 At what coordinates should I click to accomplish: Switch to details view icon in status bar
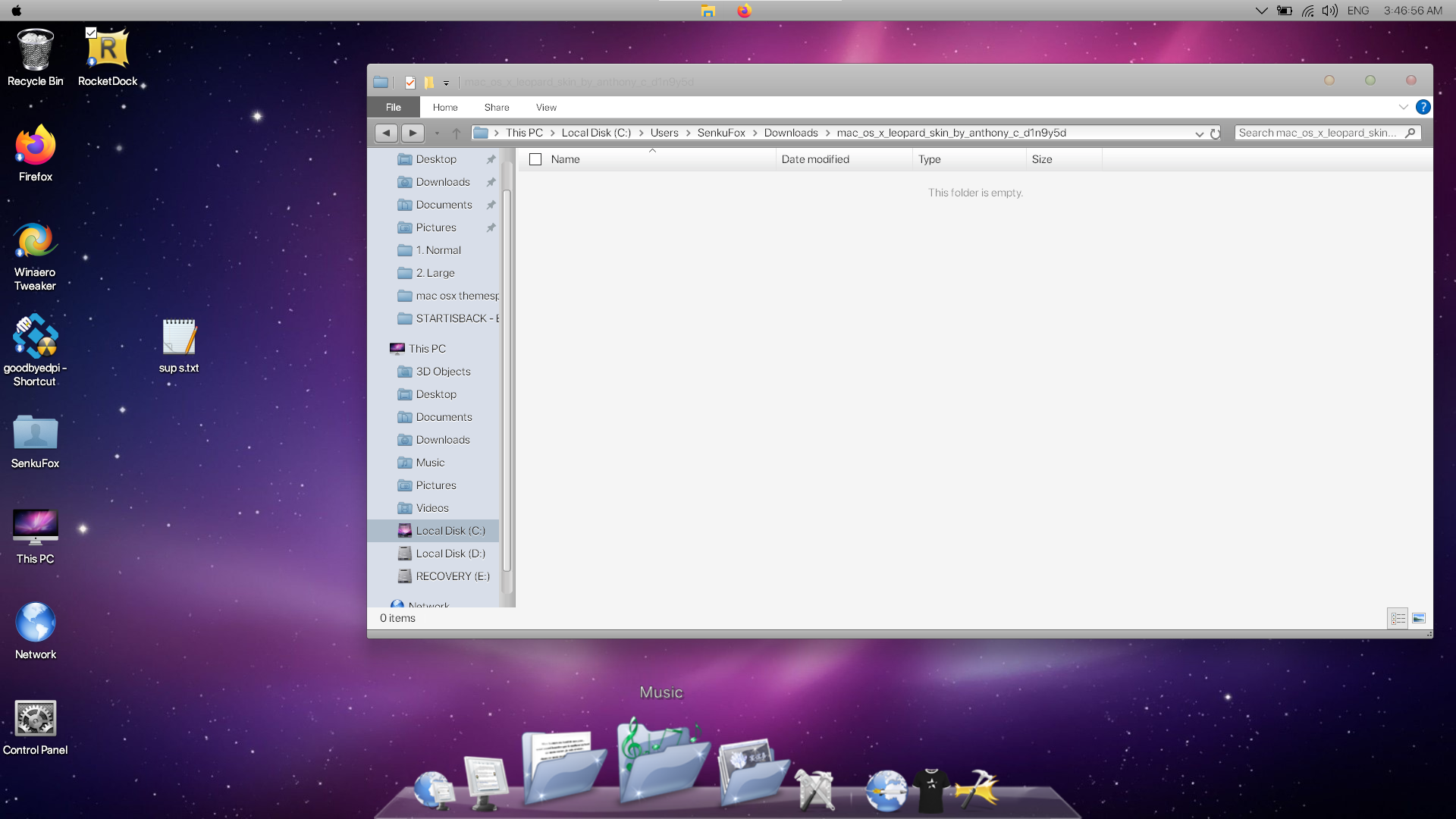1398,619
